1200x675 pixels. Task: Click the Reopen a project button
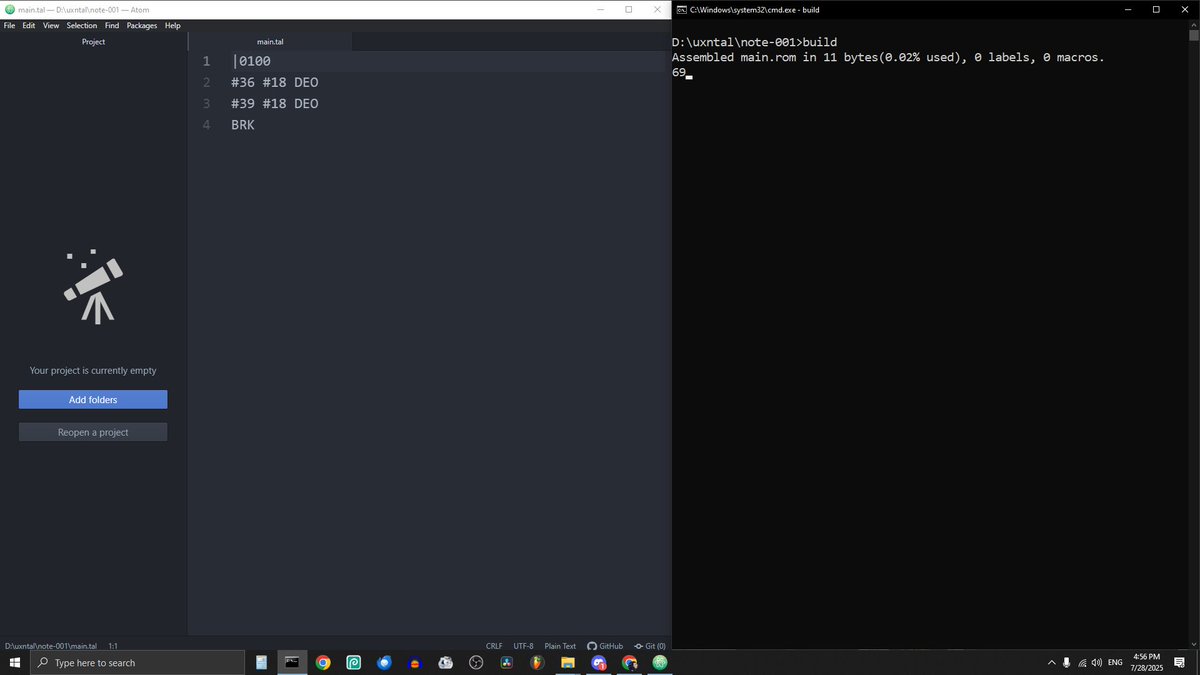[93, 432]
